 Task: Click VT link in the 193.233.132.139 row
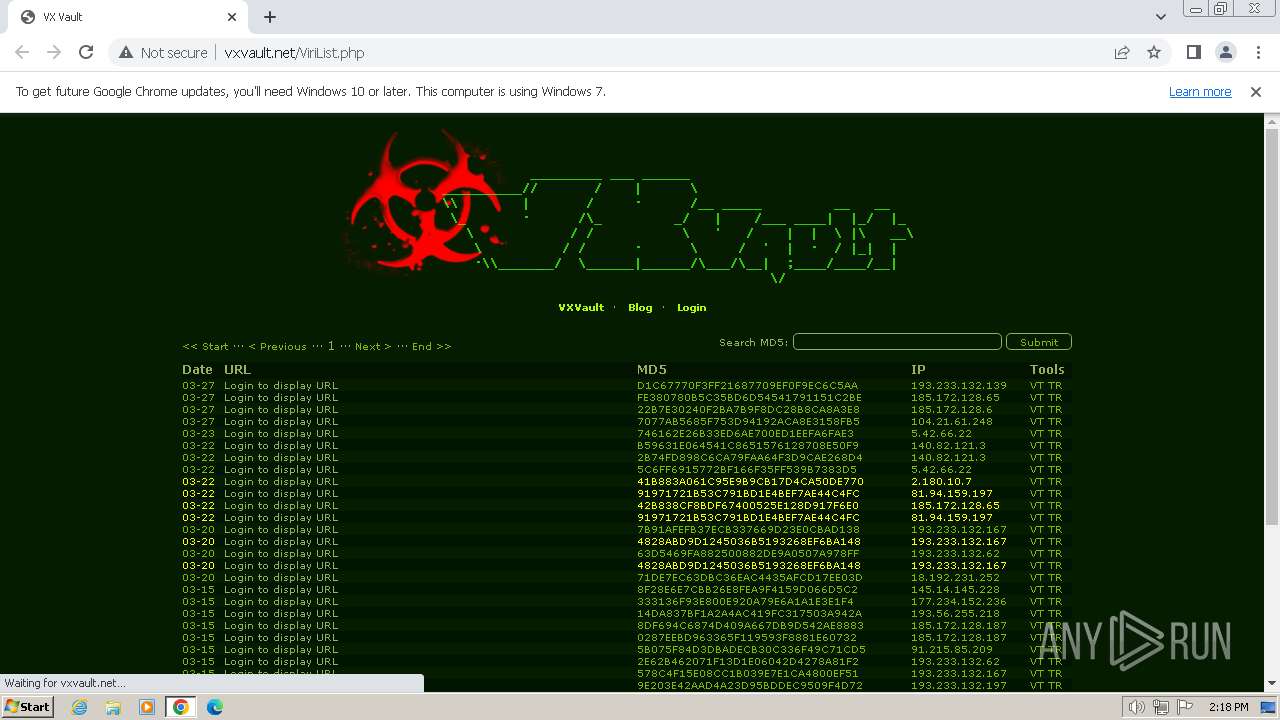pyautogui.click(x=1037, y=385)
